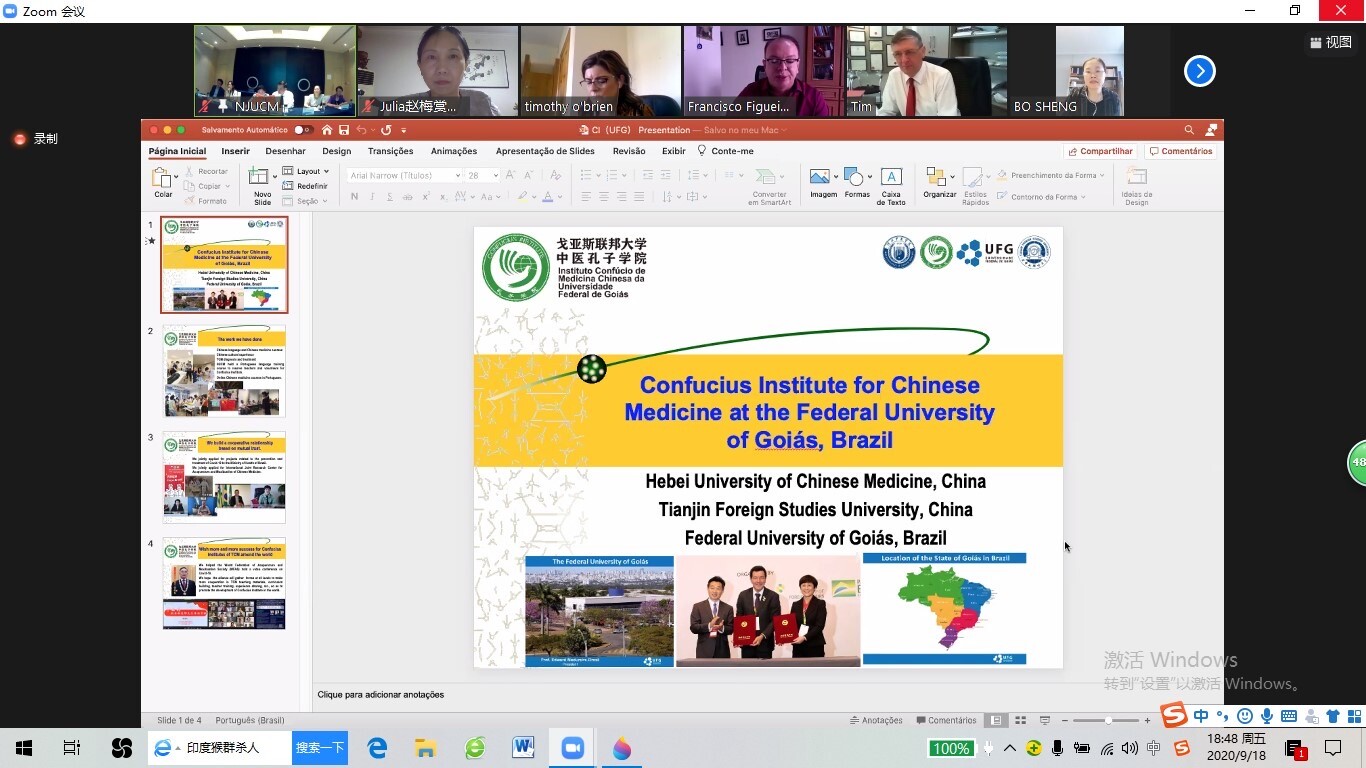
Task: Click the font color A swatch
Action: coord(546,197)
